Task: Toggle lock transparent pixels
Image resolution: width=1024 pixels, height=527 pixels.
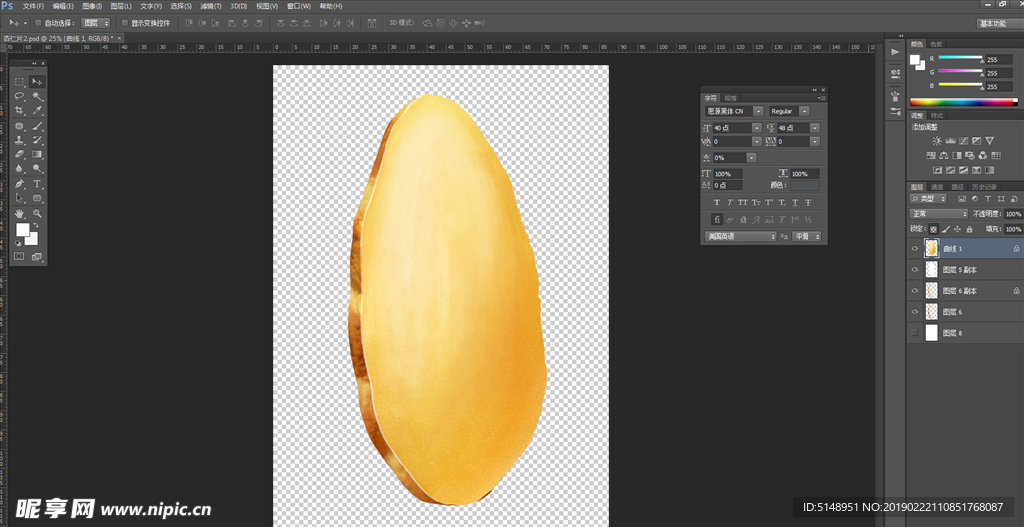Action: point(933,229)
